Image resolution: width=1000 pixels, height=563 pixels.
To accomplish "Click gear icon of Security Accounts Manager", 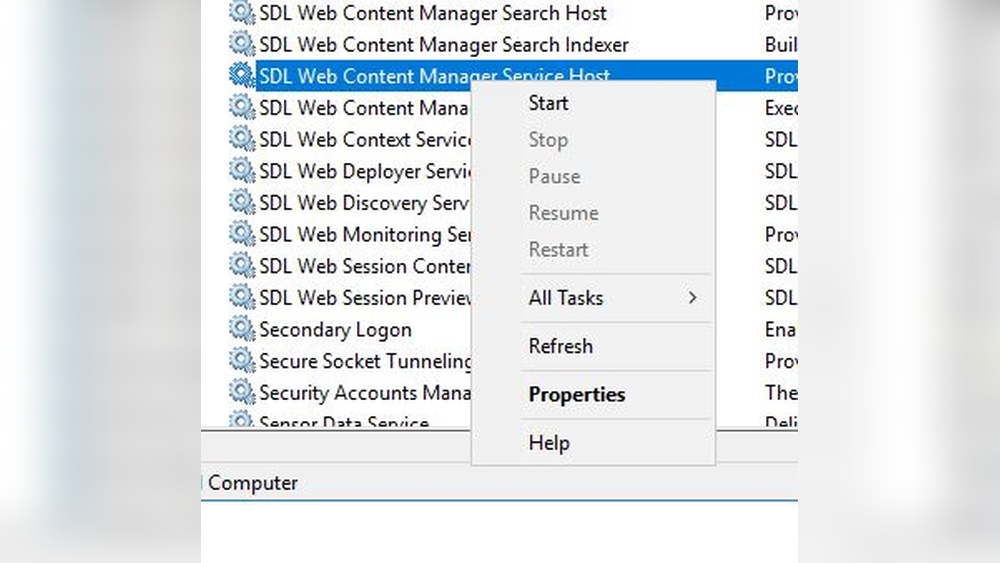I will [242, 392].
